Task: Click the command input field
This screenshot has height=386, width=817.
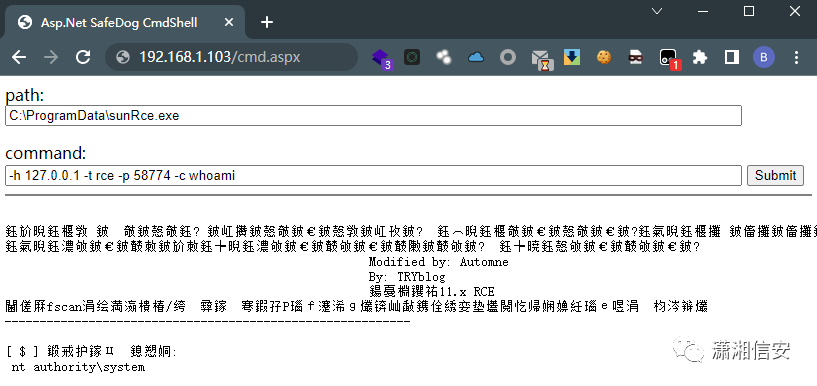Action: click(x=373, y=176)
